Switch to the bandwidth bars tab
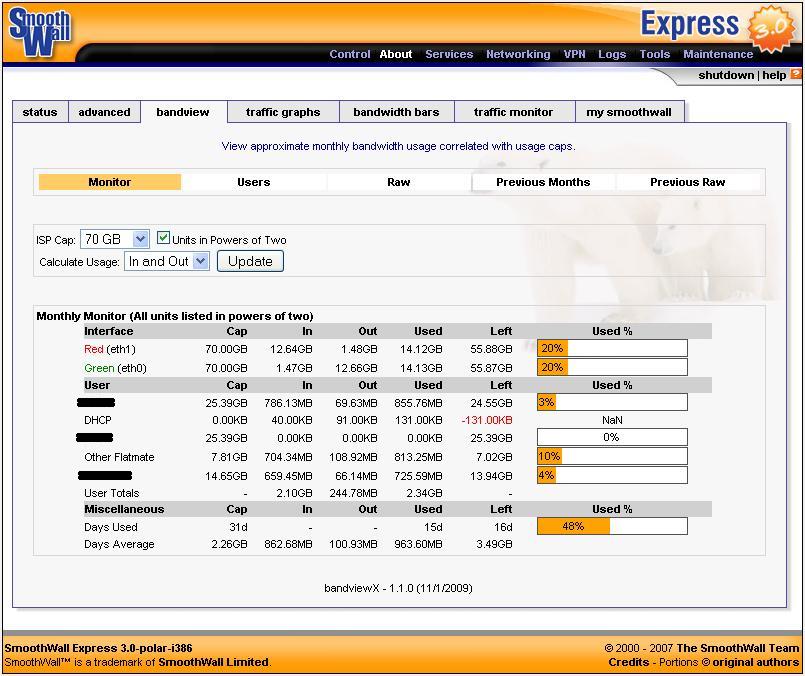Viewport: 805px width, 676px height. [396, 112]
